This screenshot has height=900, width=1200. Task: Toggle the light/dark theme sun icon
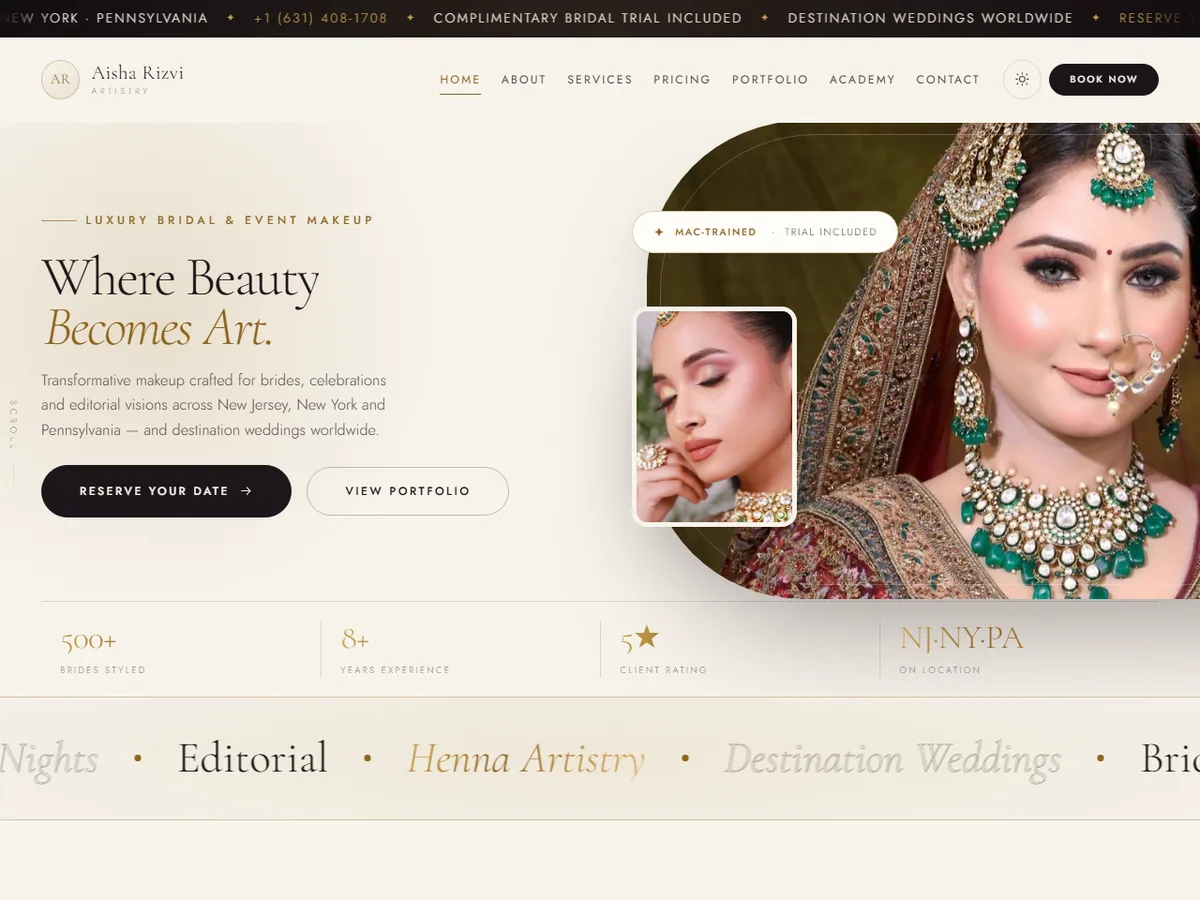pyautogui.click(x=1022, y=79)
